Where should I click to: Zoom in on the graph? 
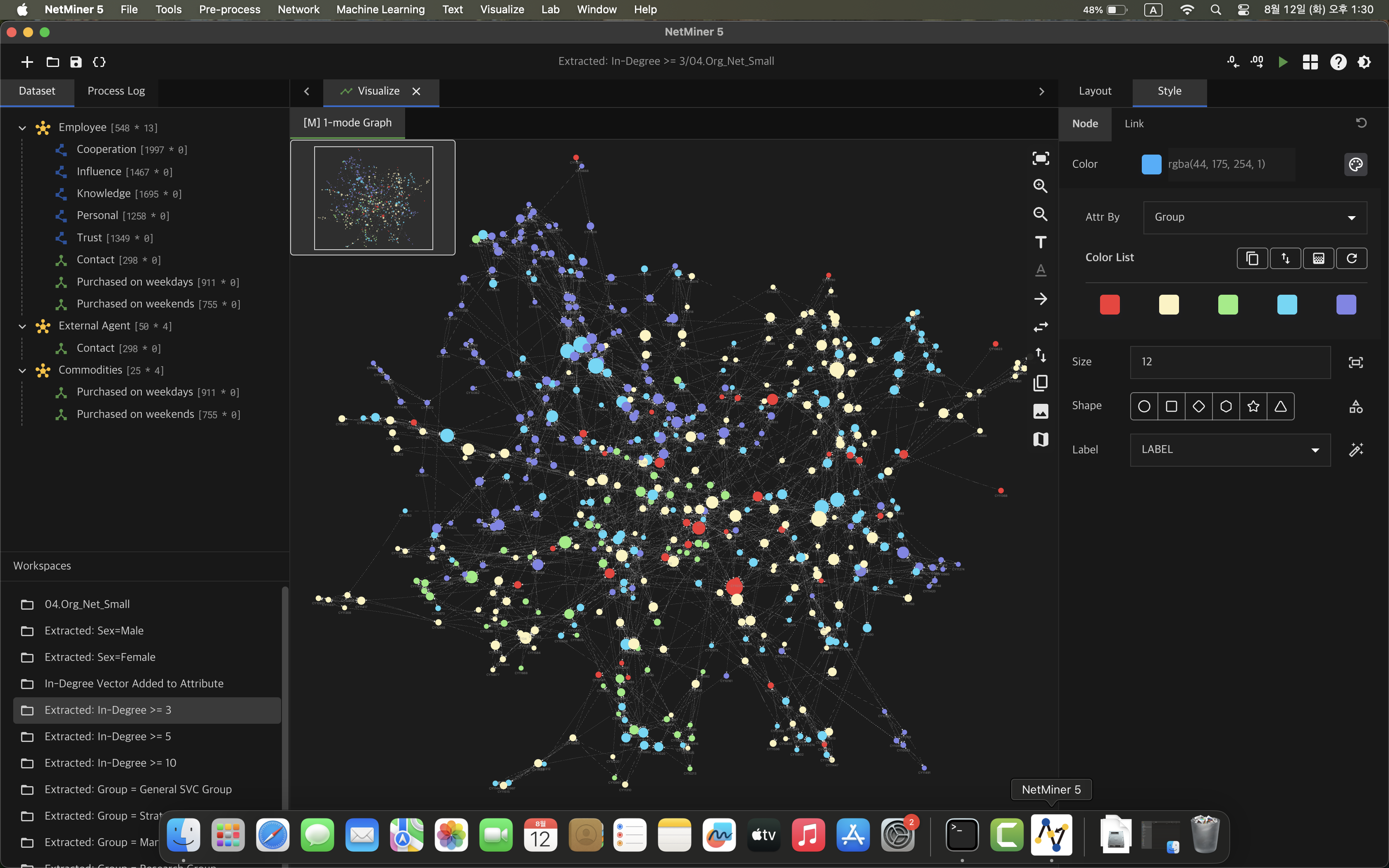(1041, 186)
